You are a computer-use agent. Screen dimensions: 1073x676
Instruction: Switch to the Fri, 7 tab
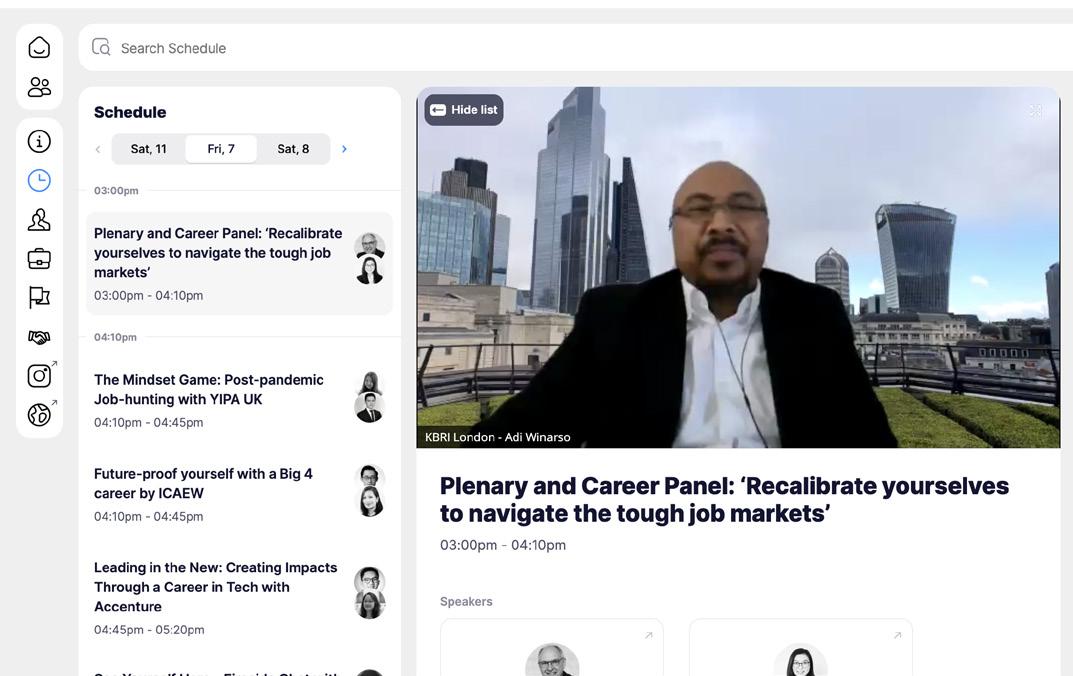tap(221, 149)
